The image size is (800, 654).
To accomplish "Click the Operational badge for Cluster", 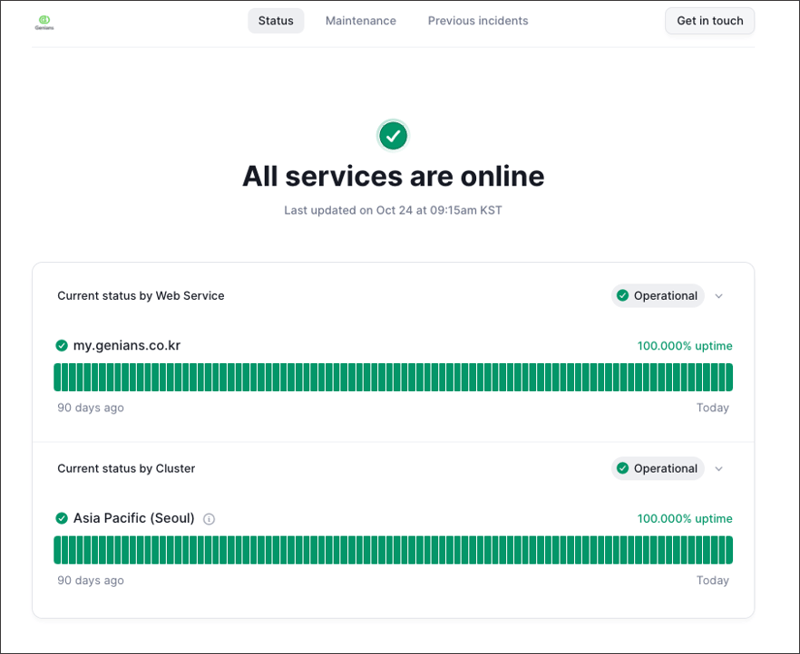I will click(x=658, y=468).
